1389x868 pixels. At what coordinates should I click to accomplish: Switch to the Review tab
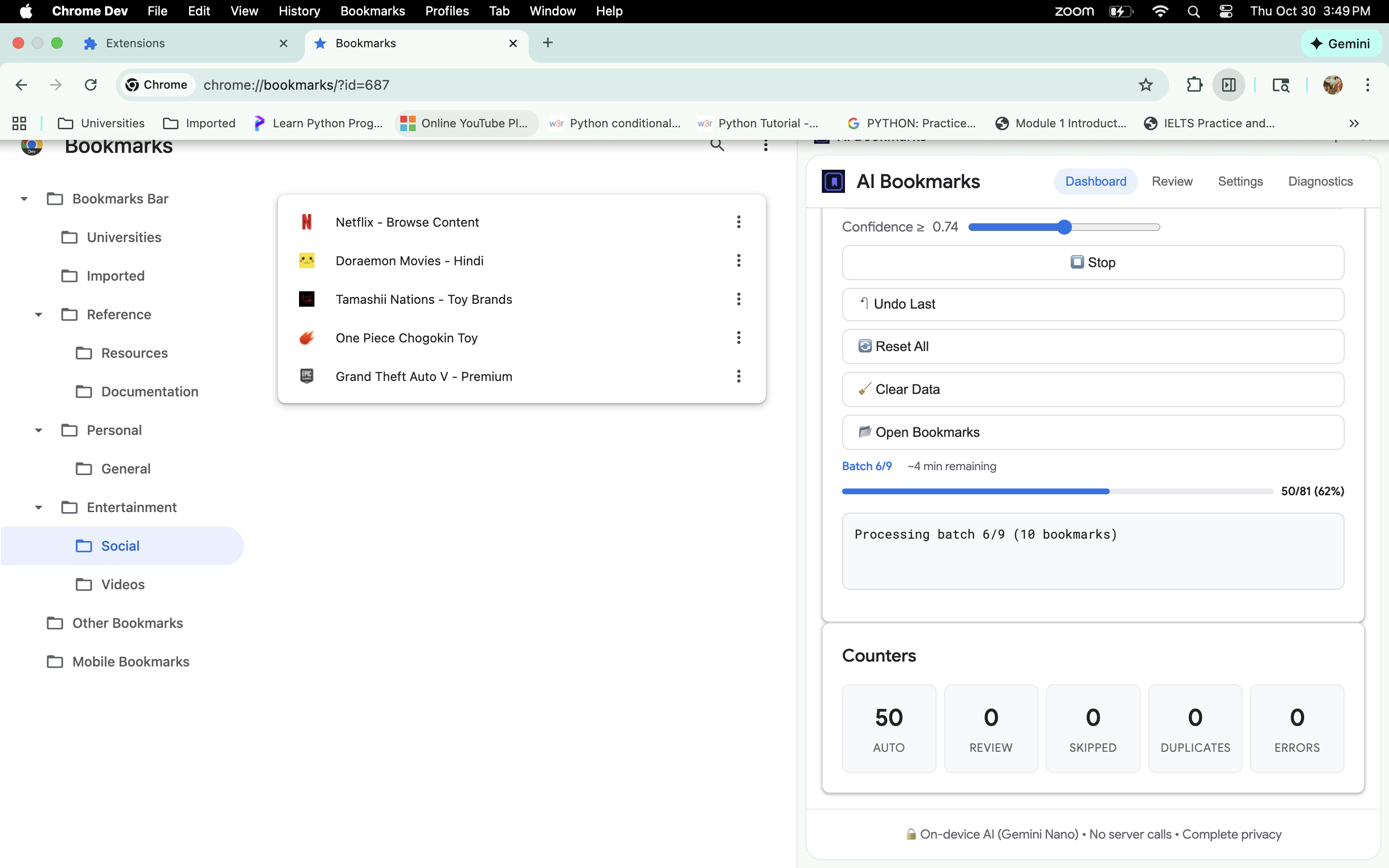coord(1171,181)
